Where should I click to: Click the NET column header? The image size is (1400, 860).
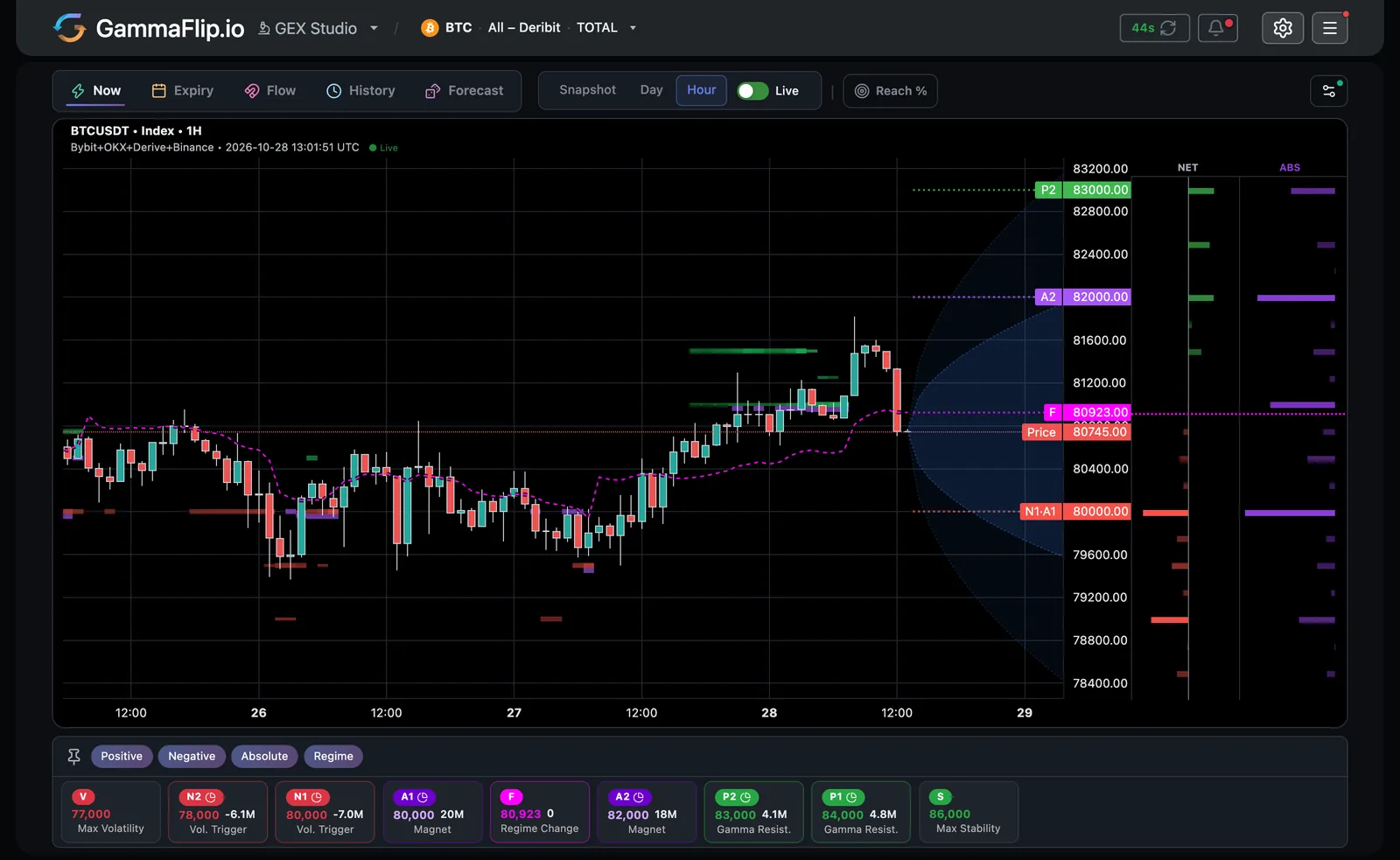tap(1187, 168)
